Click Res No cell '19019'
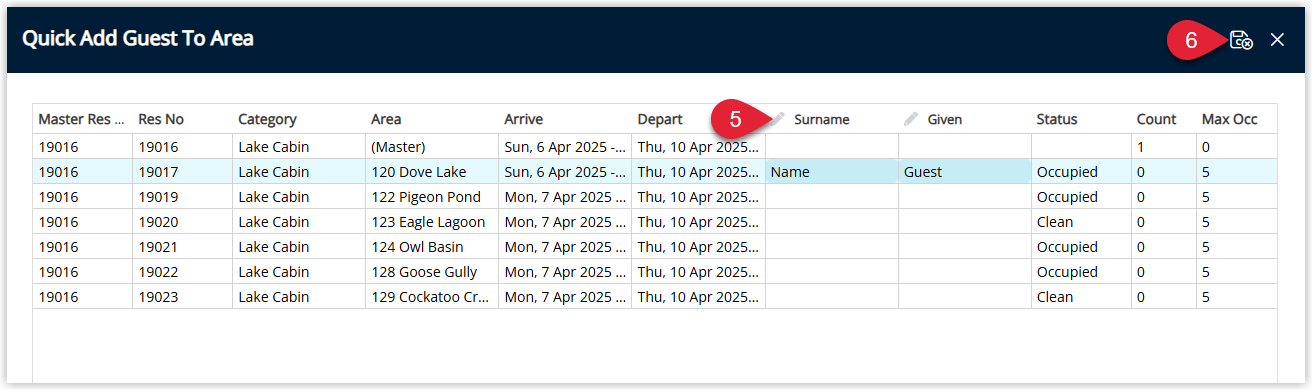 [x=182, y=197]
